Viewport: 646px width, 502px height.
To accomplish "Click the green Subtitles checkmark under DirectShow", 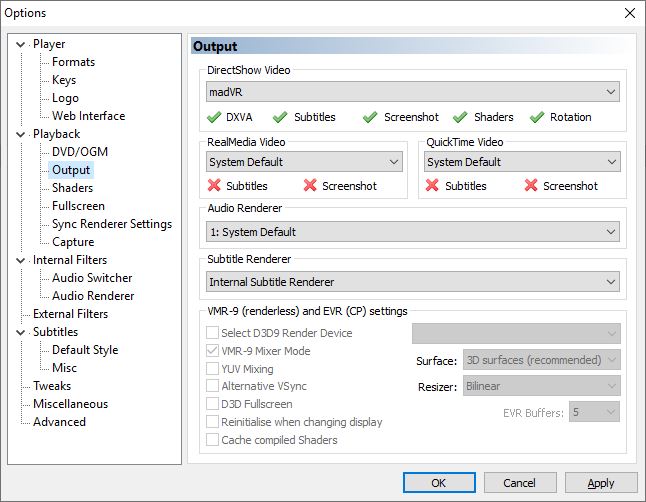I will coord(280,117).
